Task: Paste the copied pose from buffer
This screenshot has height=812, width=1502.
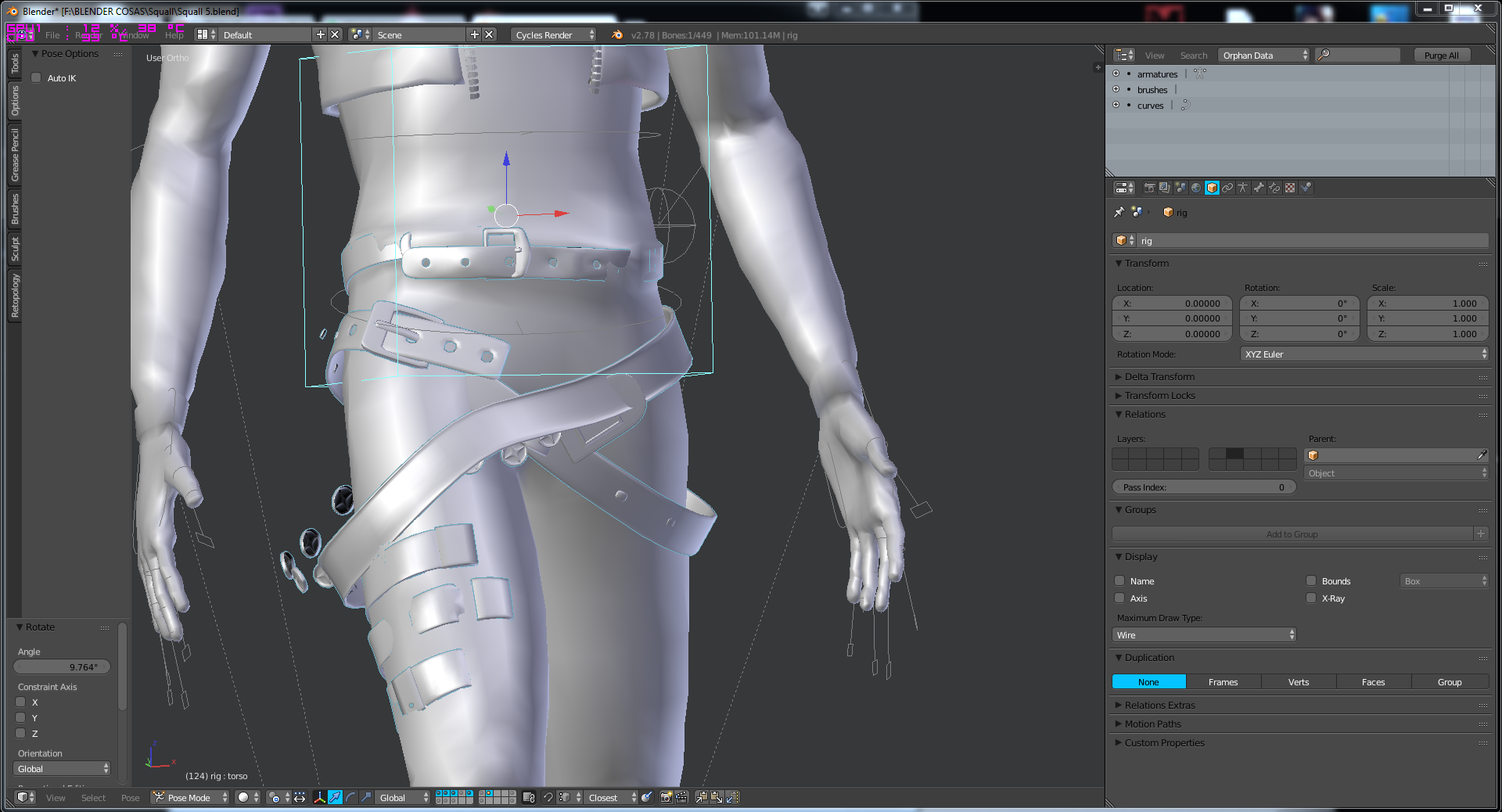Action: tap(717, 797)
